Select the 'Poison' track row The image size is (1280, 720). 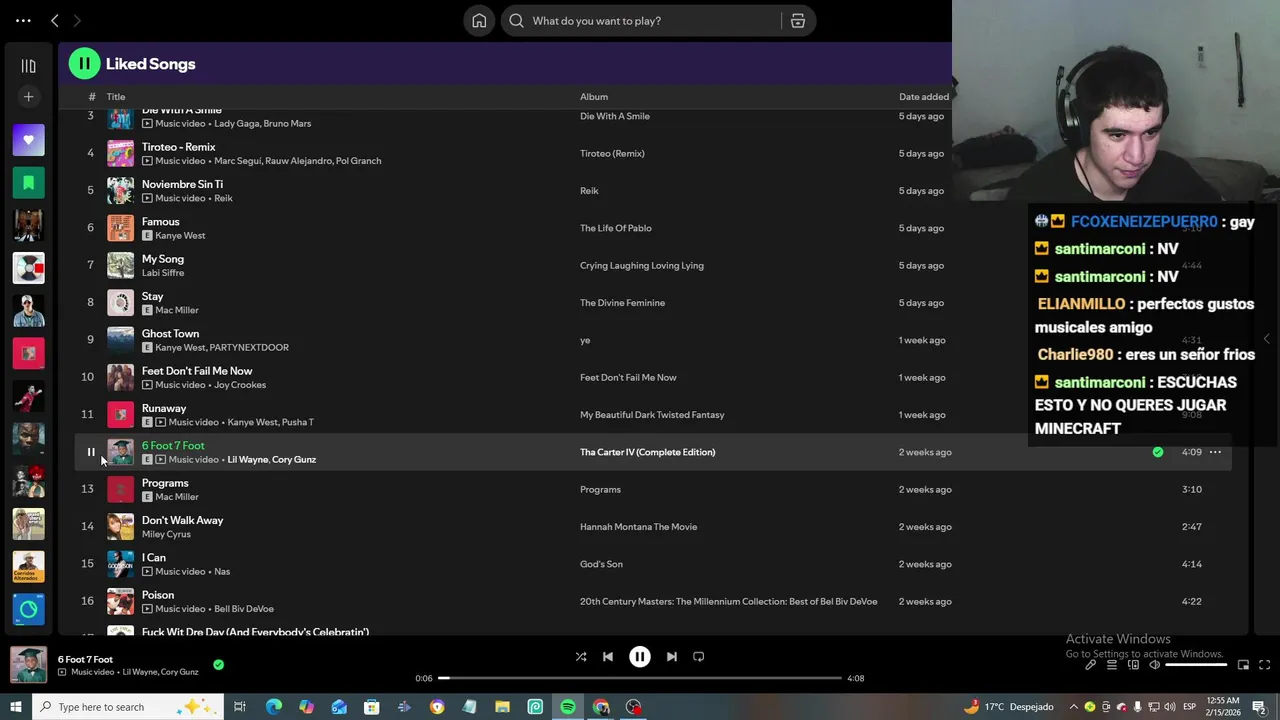(x=653, y=601)
